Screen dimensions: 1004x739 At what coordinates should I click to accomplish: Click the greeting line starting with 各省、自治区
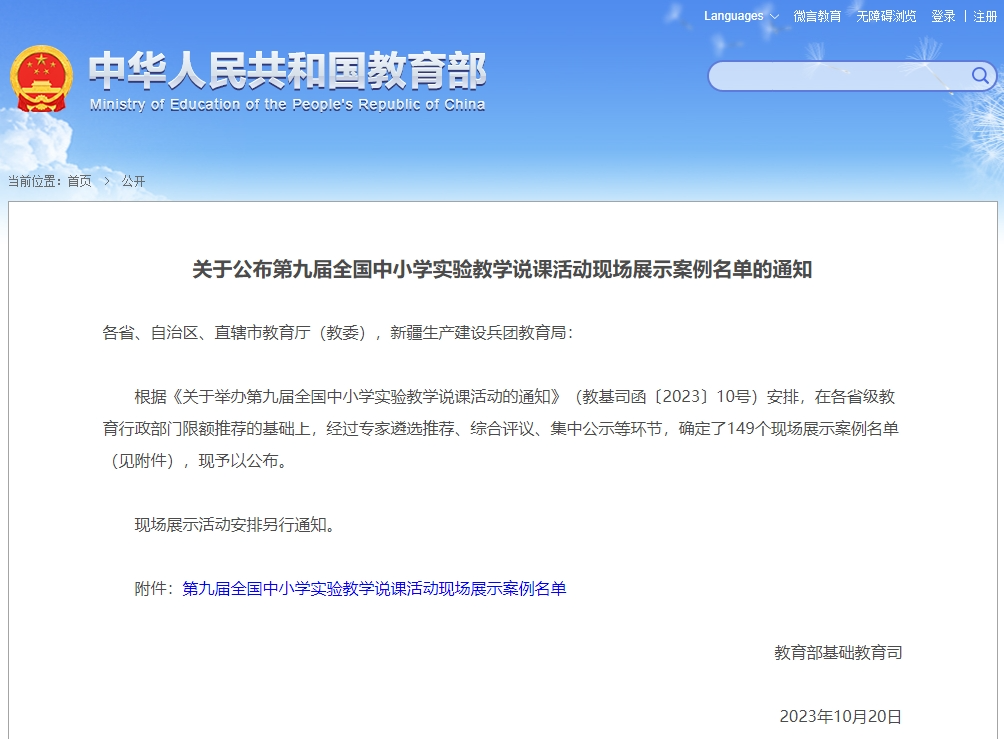point(338,333)
